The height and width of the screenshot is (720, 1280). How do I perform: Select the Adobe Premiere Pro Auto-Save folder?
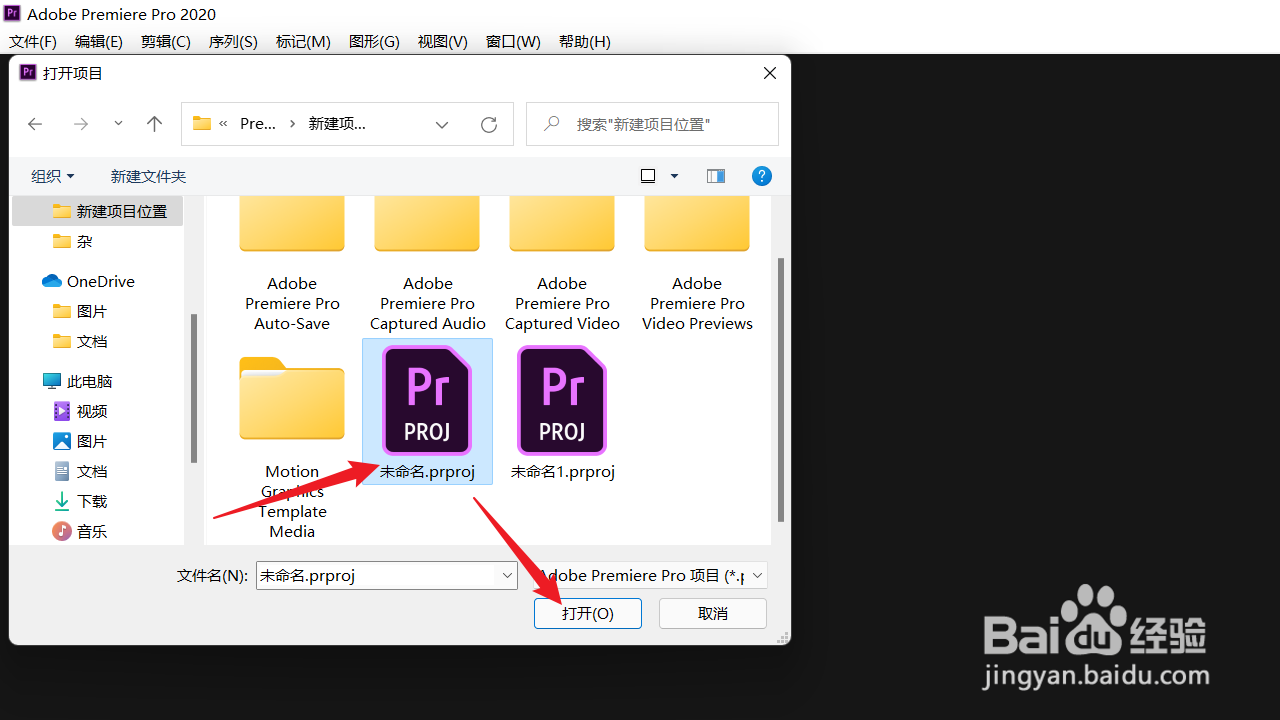(x=292, y=265)
